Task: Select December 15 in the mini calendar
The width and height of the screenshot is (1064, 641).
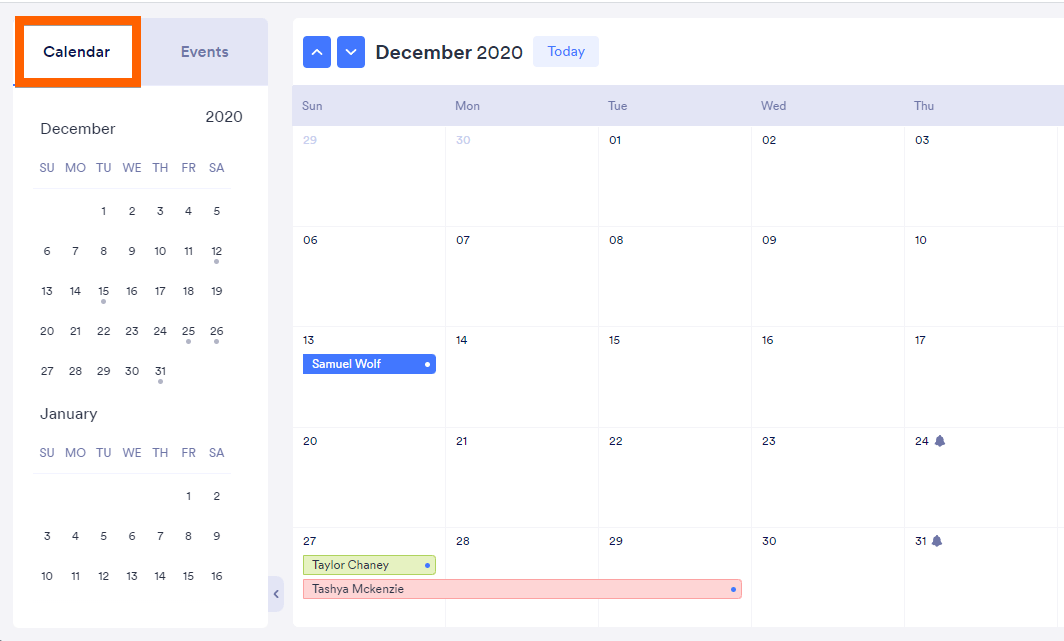Action: click(x=103, y=291)
